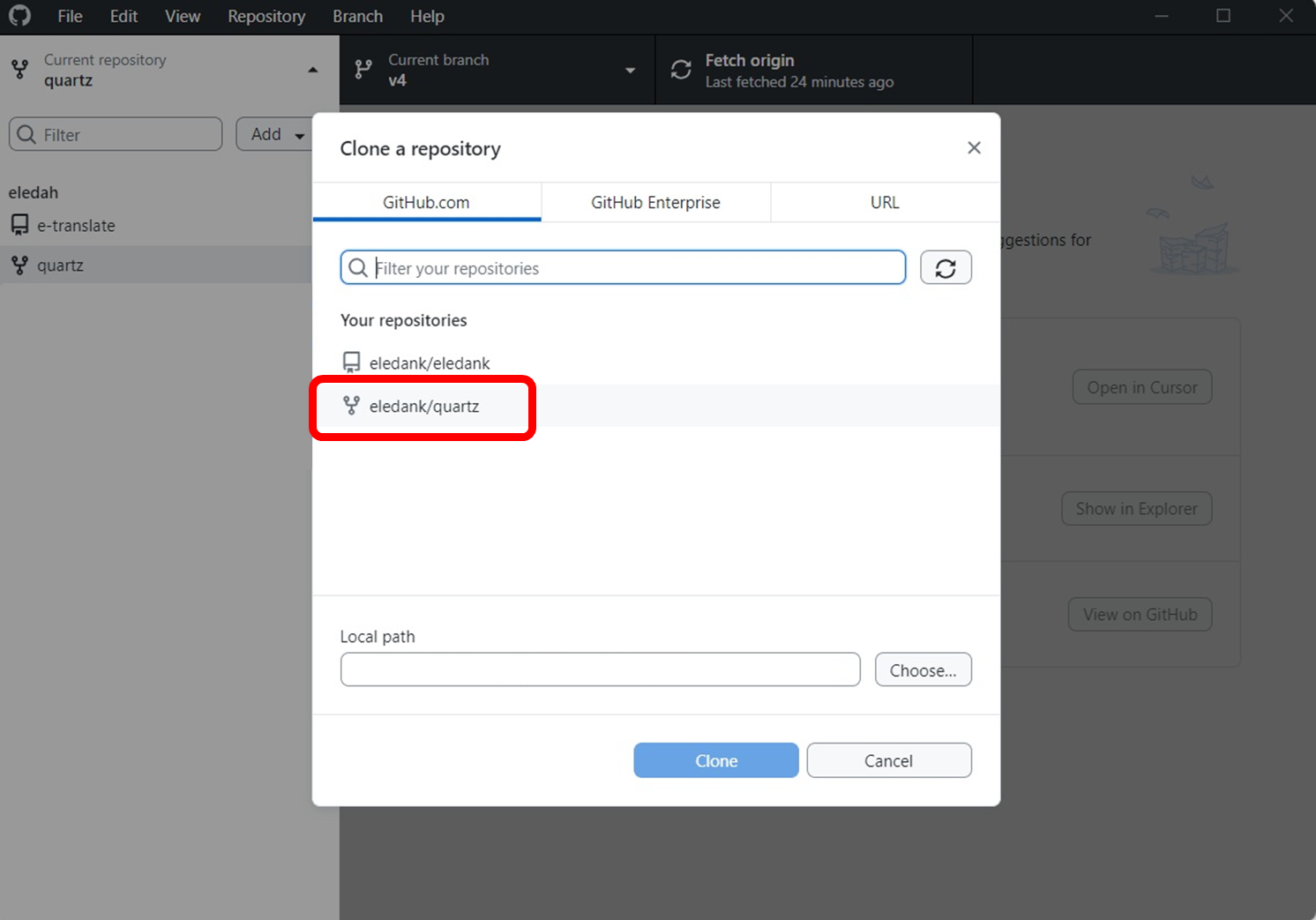Viewport: 1316px width, 920px height.
Task: Open the Branch menu
Action: tap(357, 16)
